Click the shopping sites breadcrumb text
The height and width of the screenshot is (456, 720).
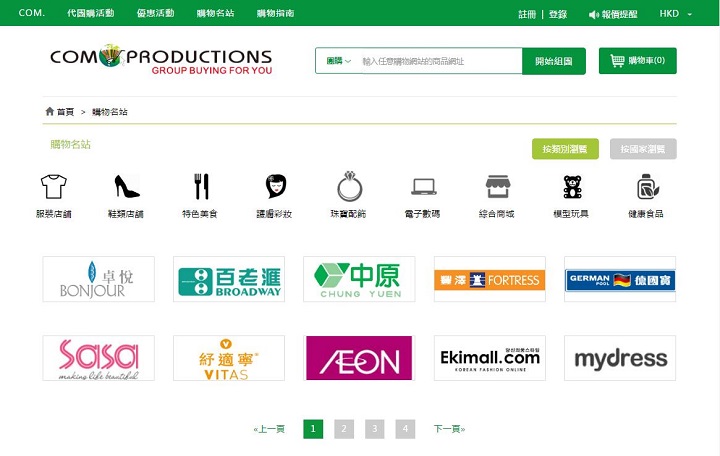(x=110, y=112)
